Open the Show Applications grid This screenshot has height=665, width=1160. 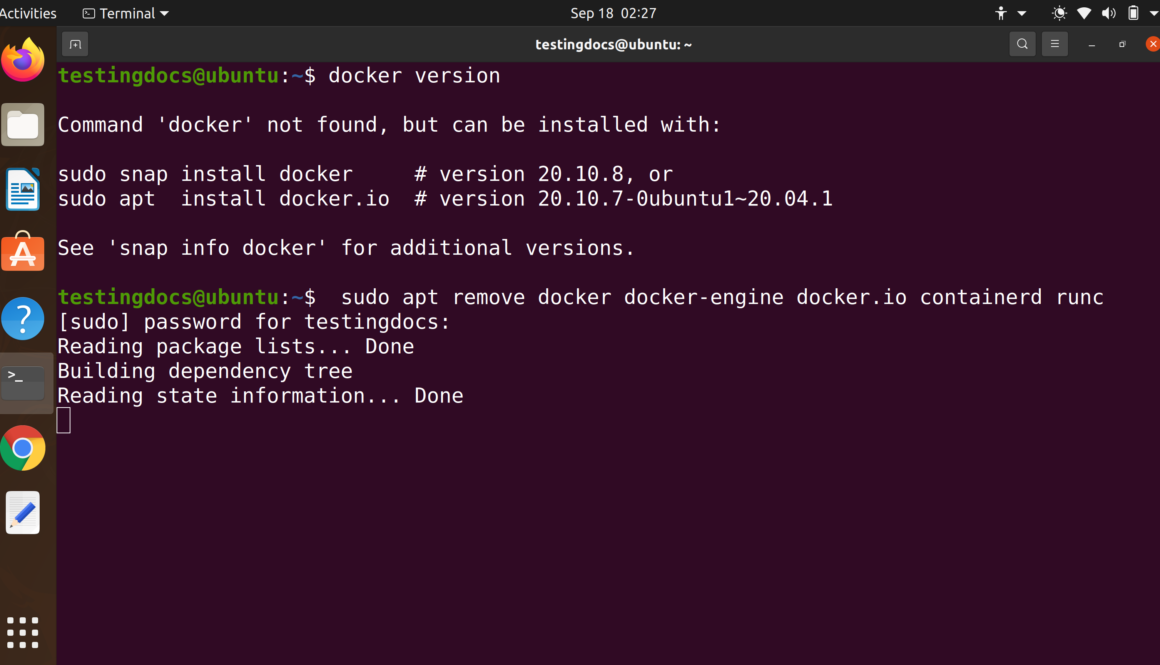pos(23,632)
